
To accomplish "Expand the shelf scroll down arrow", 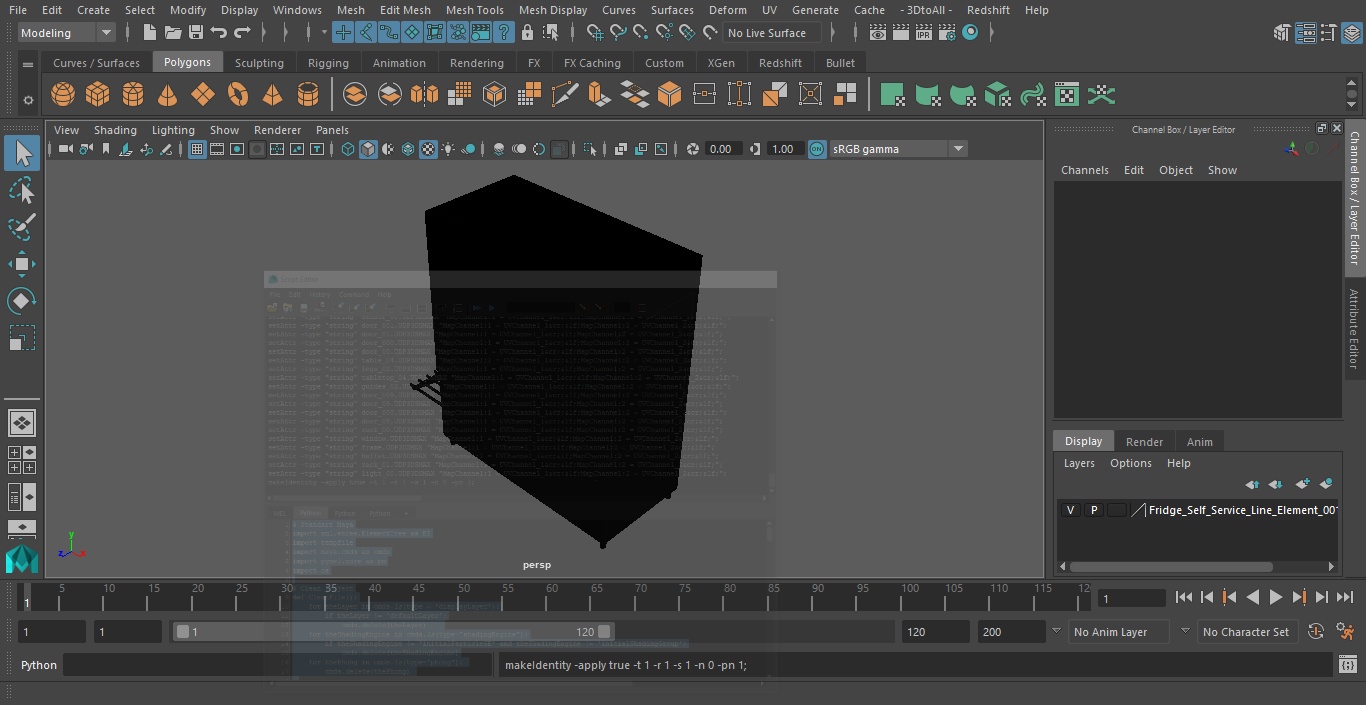I will [1353, 104].
